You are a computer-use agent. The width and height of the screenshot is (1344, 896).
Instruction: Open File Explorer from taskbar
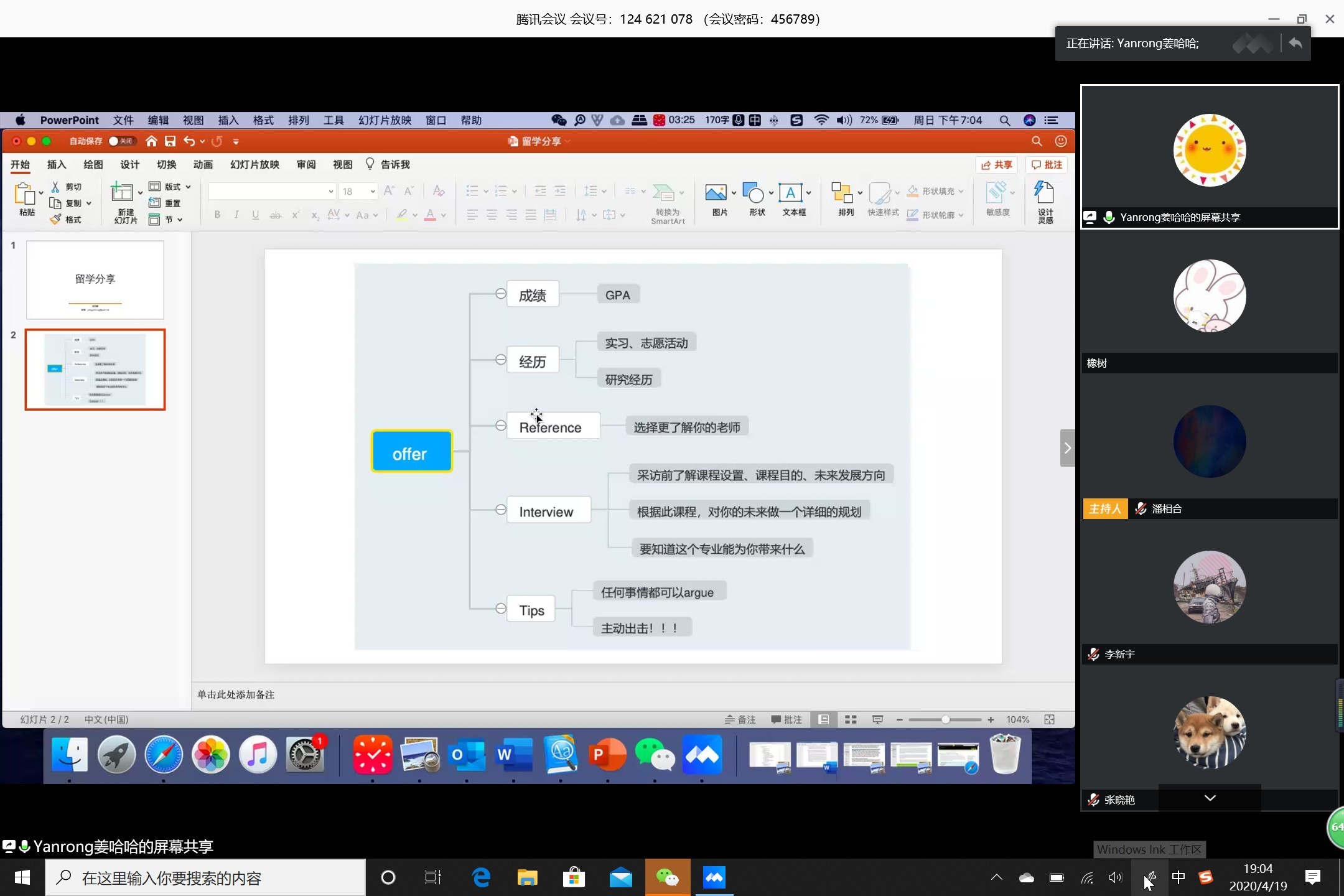pyautogui.click(x=527, y=877)
